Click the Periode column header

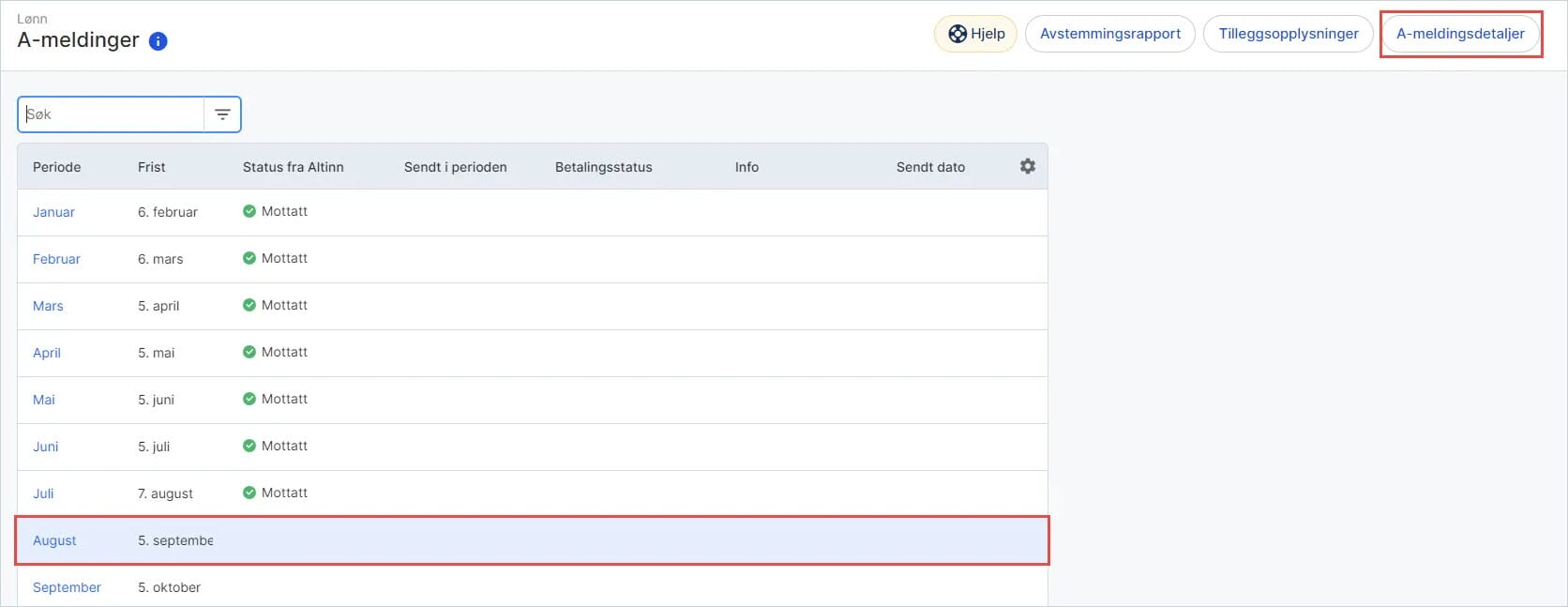(56, 167)
